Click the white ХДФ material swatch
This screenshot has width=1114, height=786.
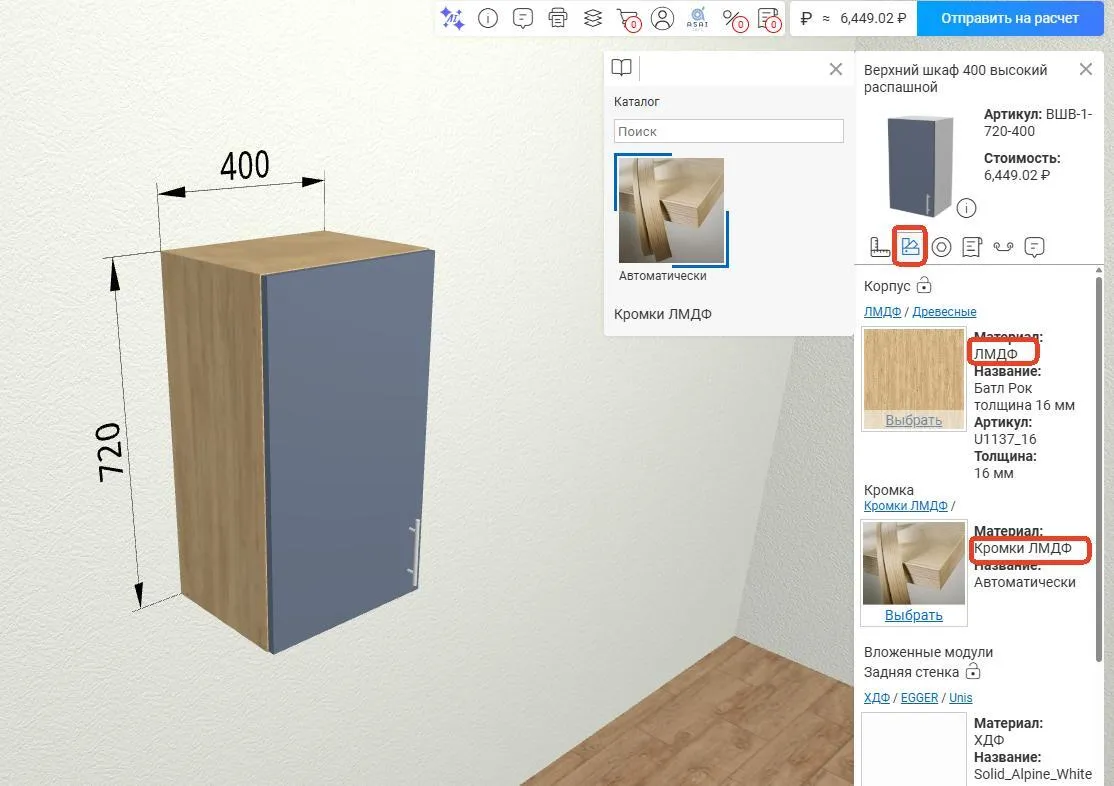914,750
